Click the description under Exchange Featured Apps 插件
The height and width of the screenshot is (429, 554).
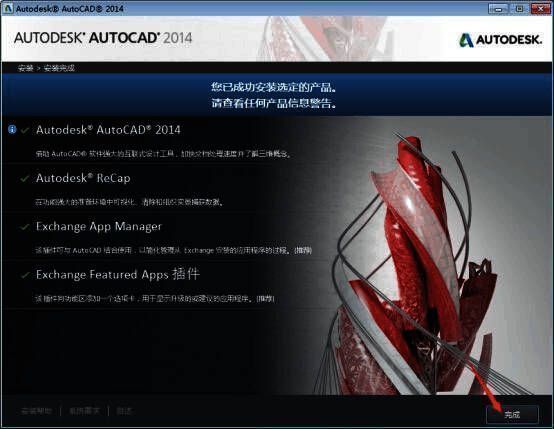(155, 299)
